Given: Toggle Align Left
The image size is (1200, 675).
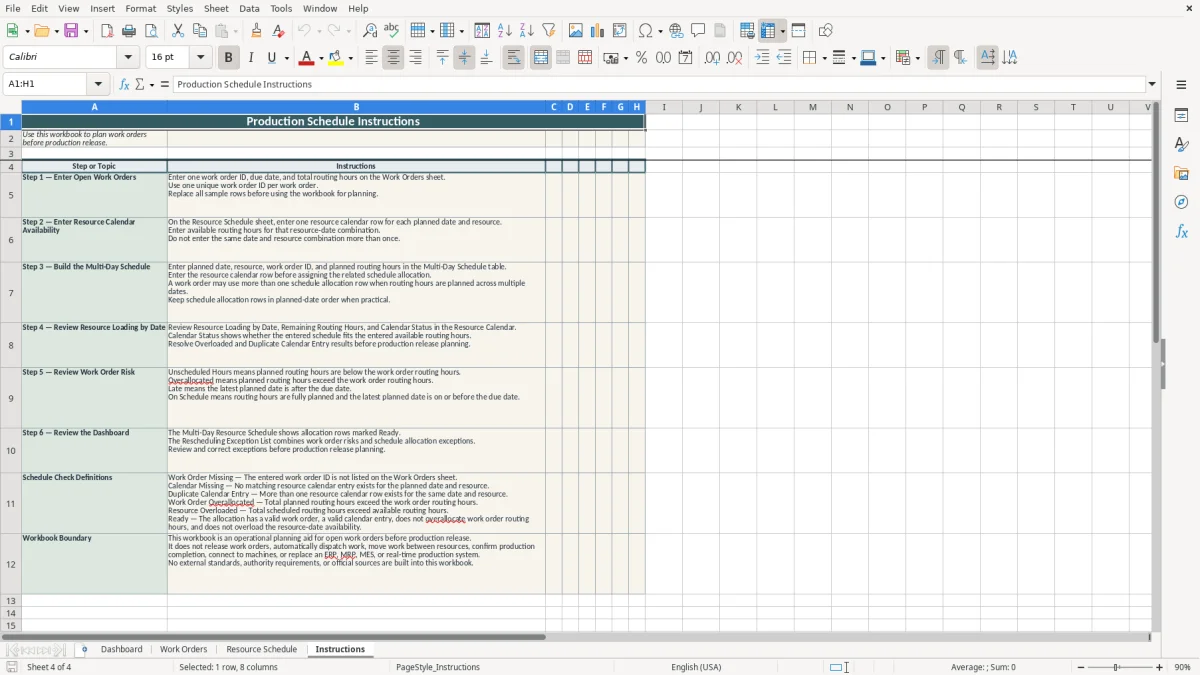Looking at the screenshot, I should point(371,58).
